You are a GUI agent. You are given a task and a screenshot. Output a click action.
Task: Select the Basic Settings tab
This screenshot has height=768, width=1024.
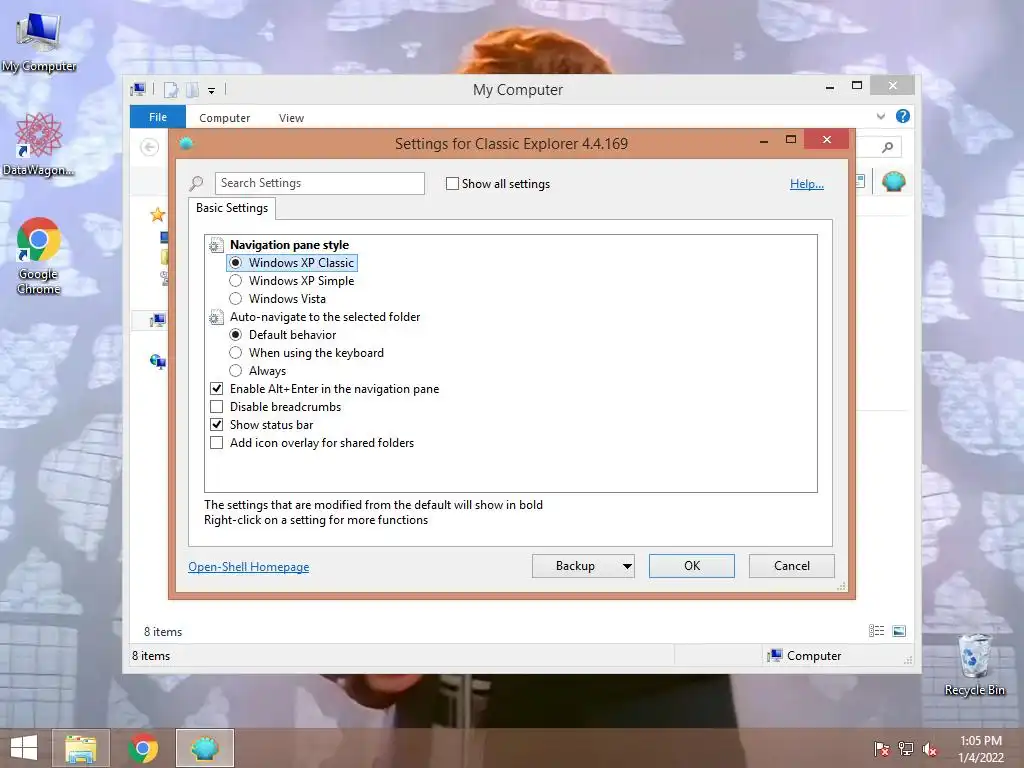232,208
